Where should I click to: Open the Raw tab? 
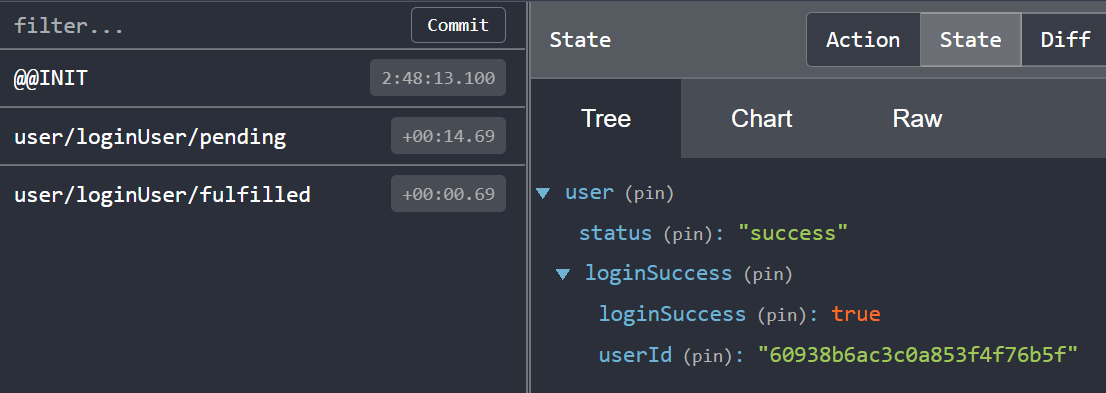(917, 119)
